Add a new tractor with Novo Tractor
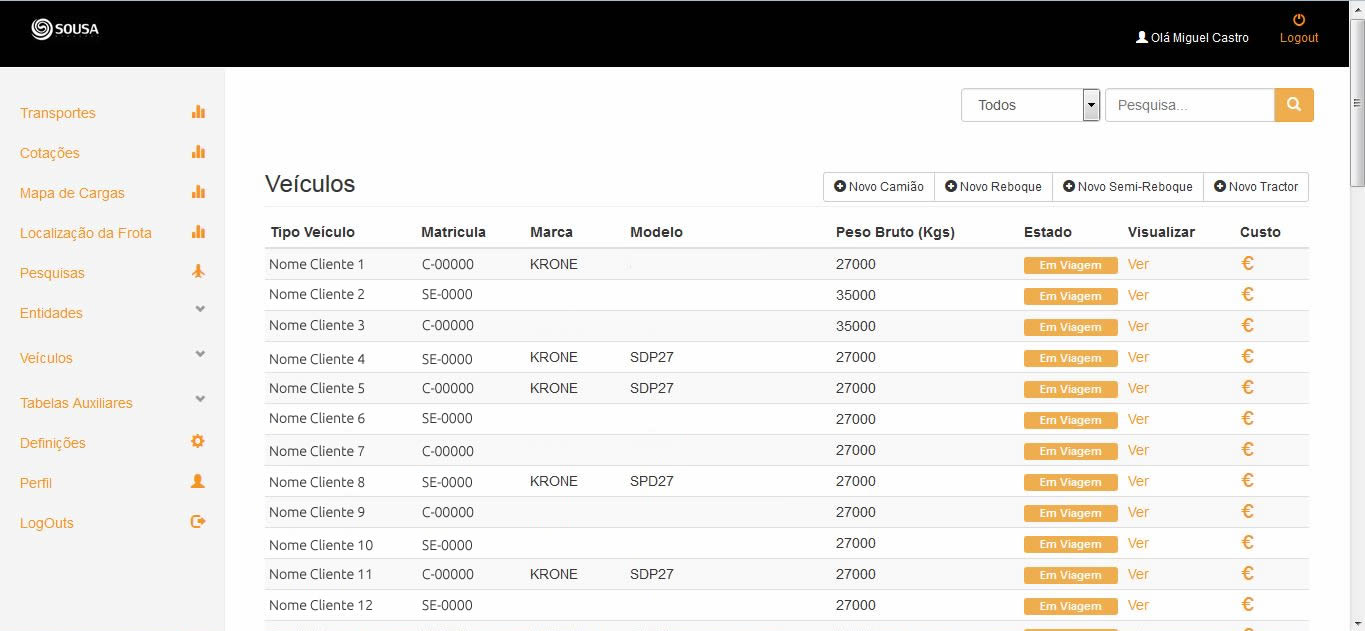The width and height of the screenshot is (1365, 631). pos(1256,187)
